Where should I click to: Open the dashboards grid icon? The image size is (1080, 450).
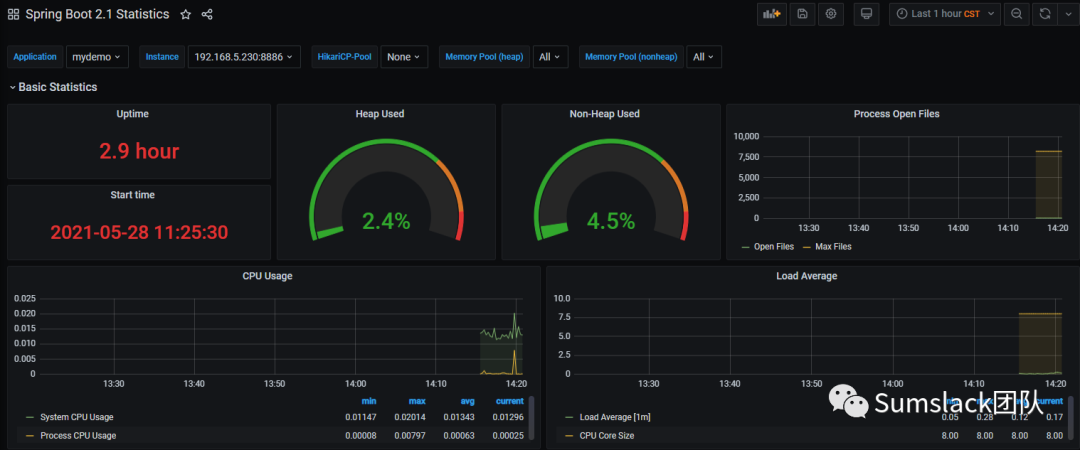coord(13,14)
